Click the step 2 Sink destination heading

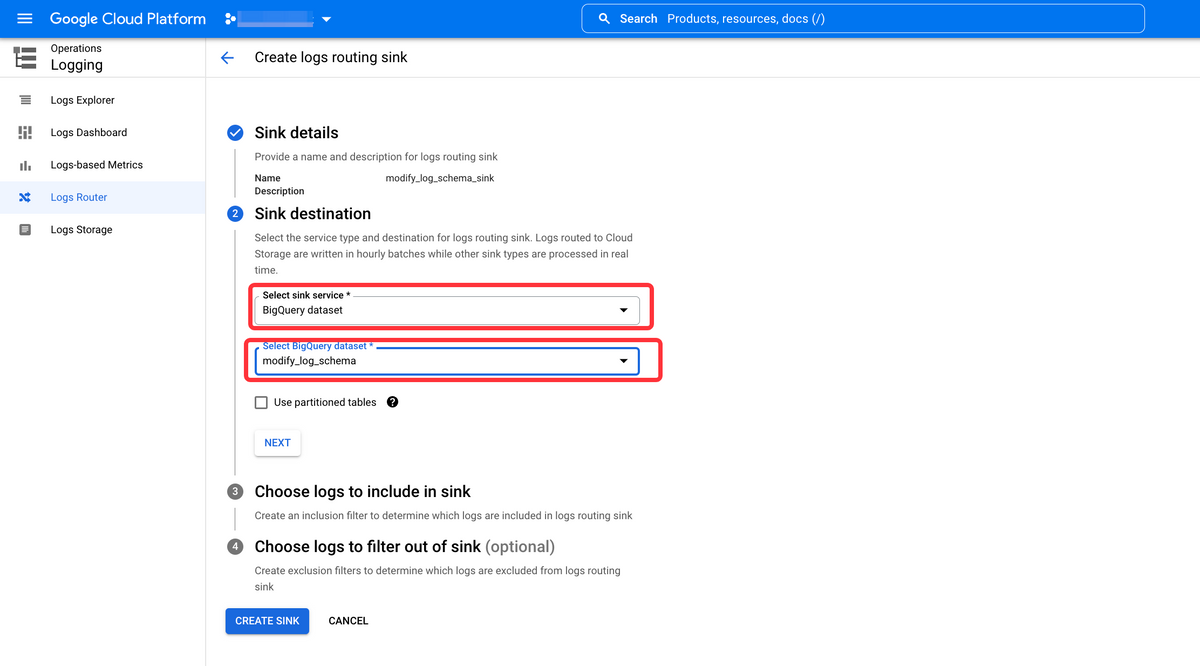(x=313, y=214)
